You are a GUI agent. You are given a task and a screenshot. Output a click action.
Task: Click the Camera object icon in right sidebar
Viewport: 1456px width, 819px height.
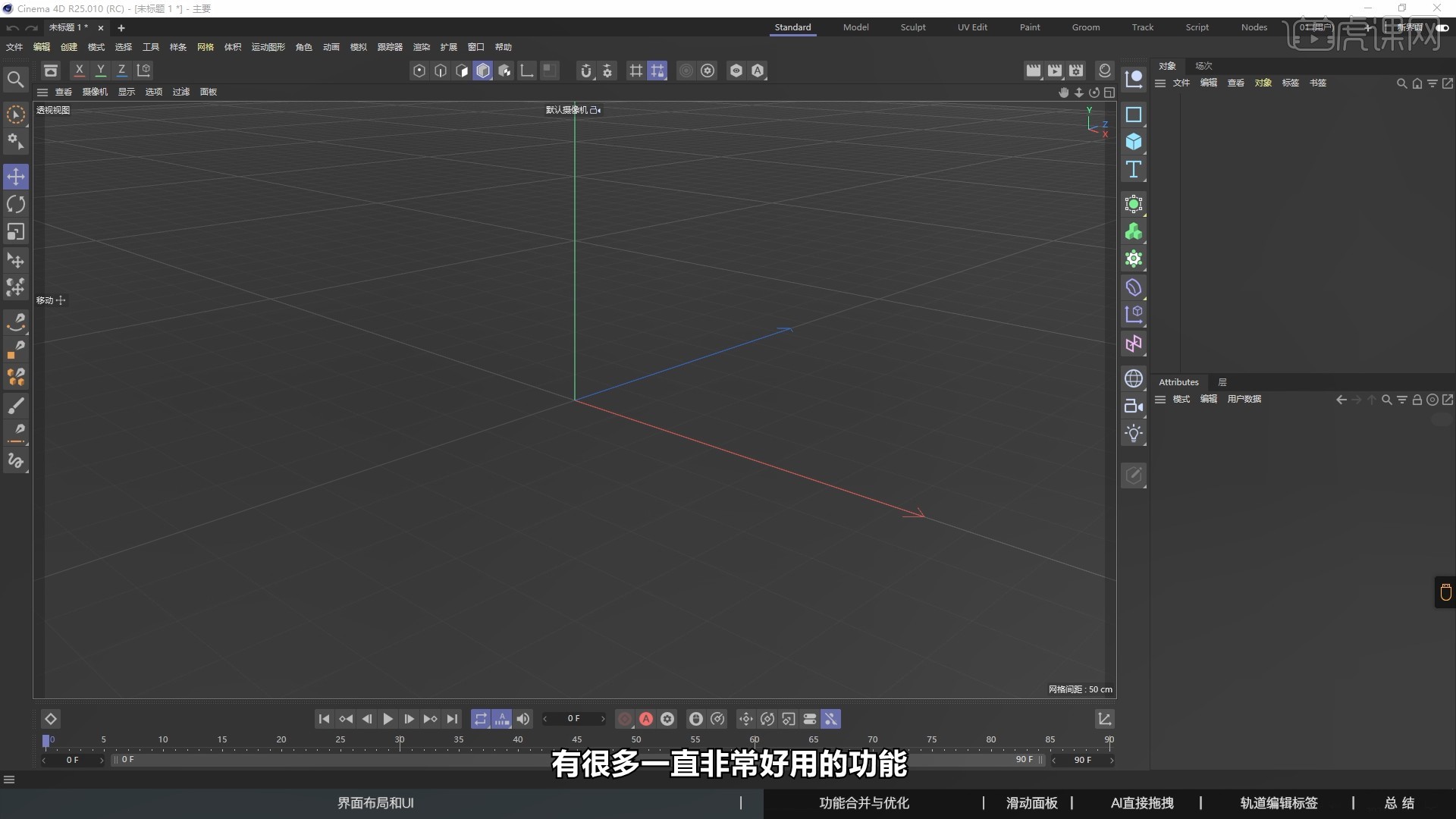[1134, 406]
